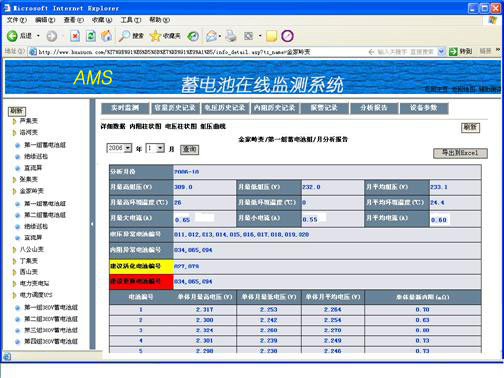Open the Back button history dropdown arrow
The height and width of the screenshot is (378, 504).
tap(38, 36)
